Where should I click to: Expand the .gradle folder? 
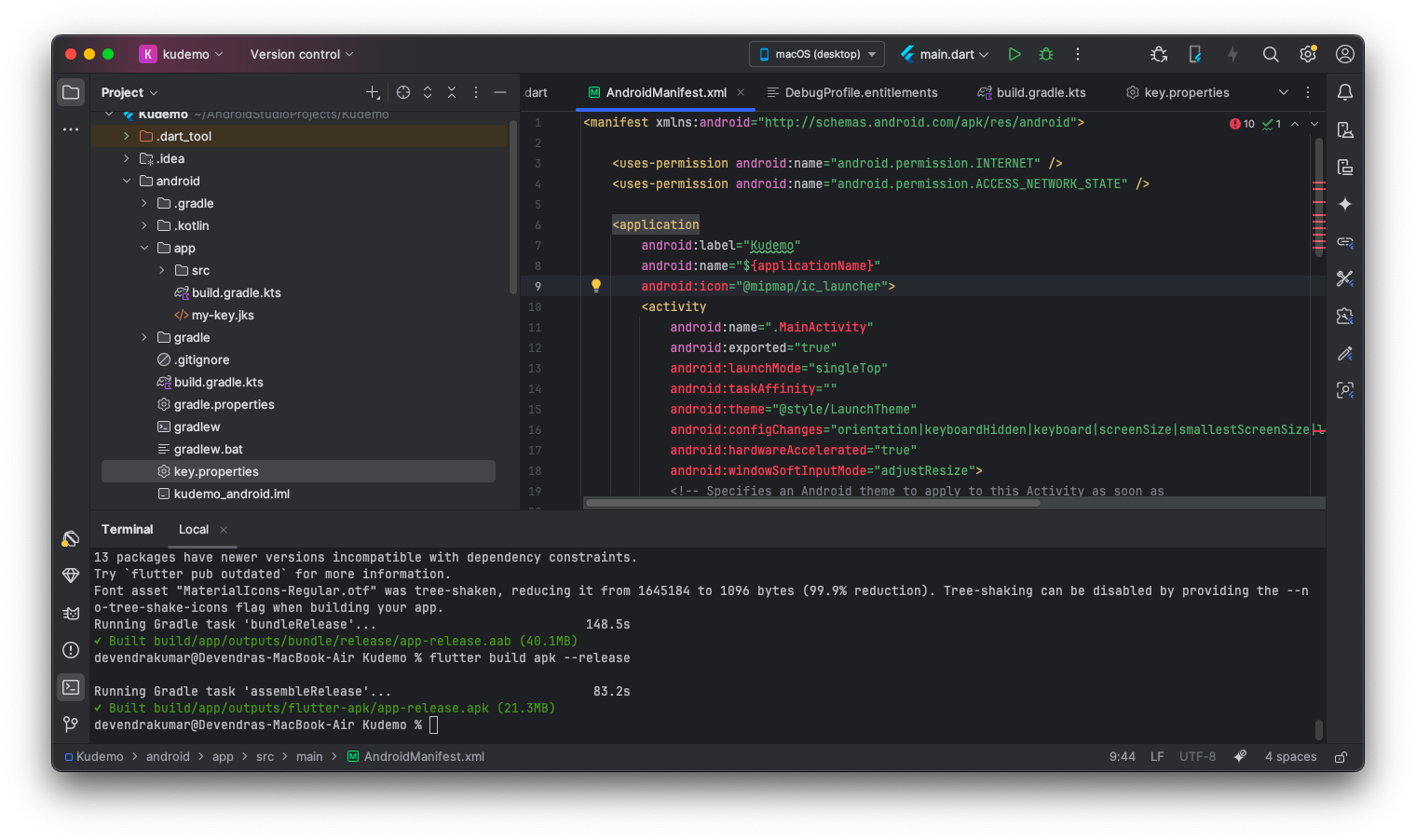[x=144, y=203]
